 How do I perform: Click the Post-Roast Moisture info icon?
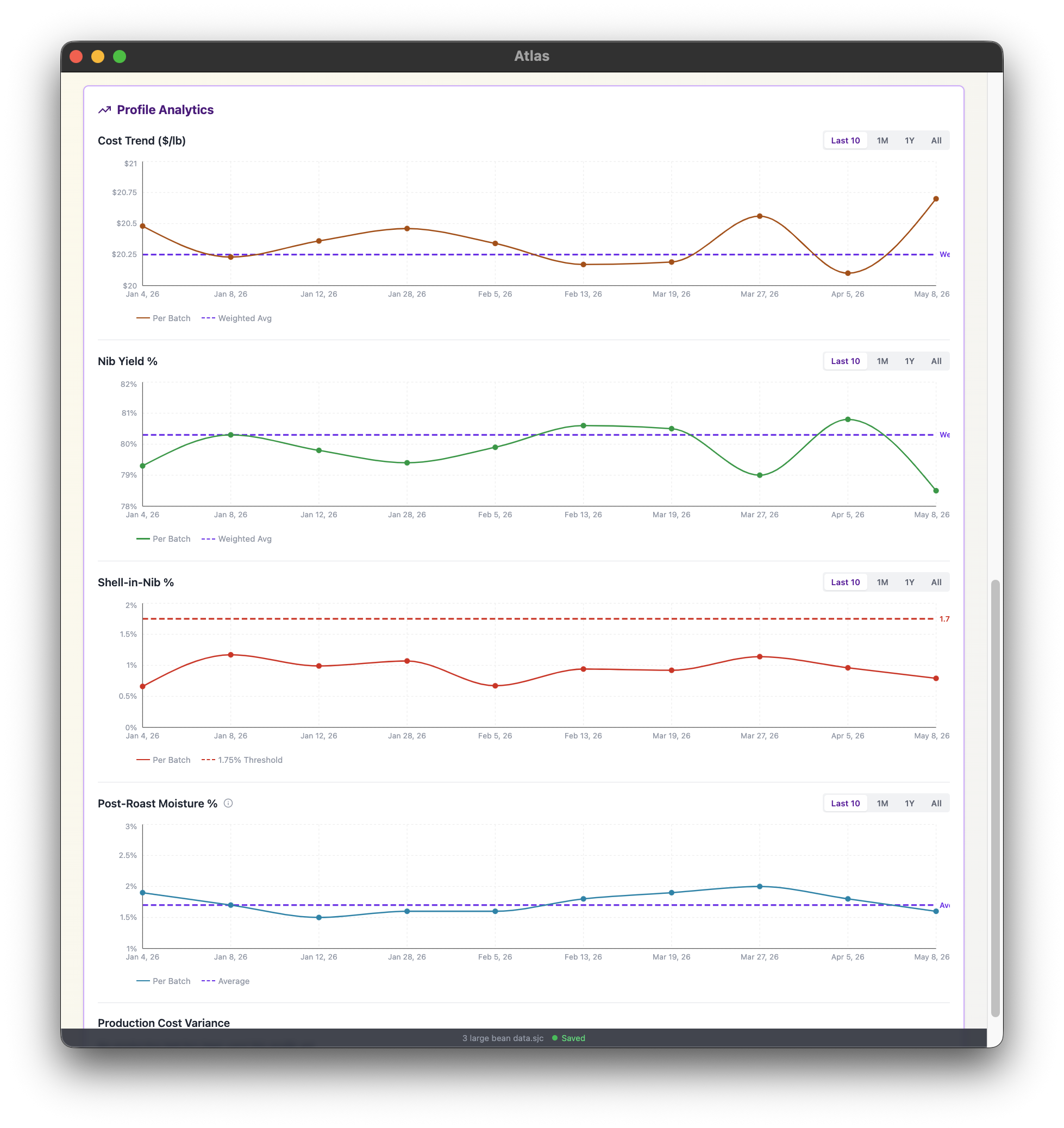point(228,803)
